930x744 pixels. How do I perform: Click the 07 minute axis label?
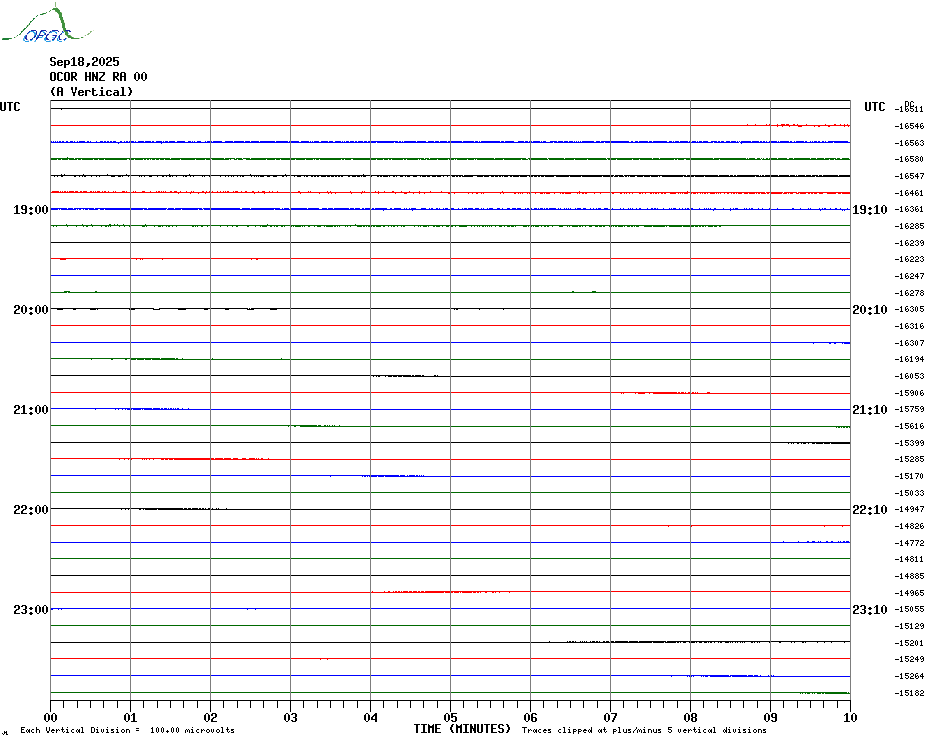610,717
